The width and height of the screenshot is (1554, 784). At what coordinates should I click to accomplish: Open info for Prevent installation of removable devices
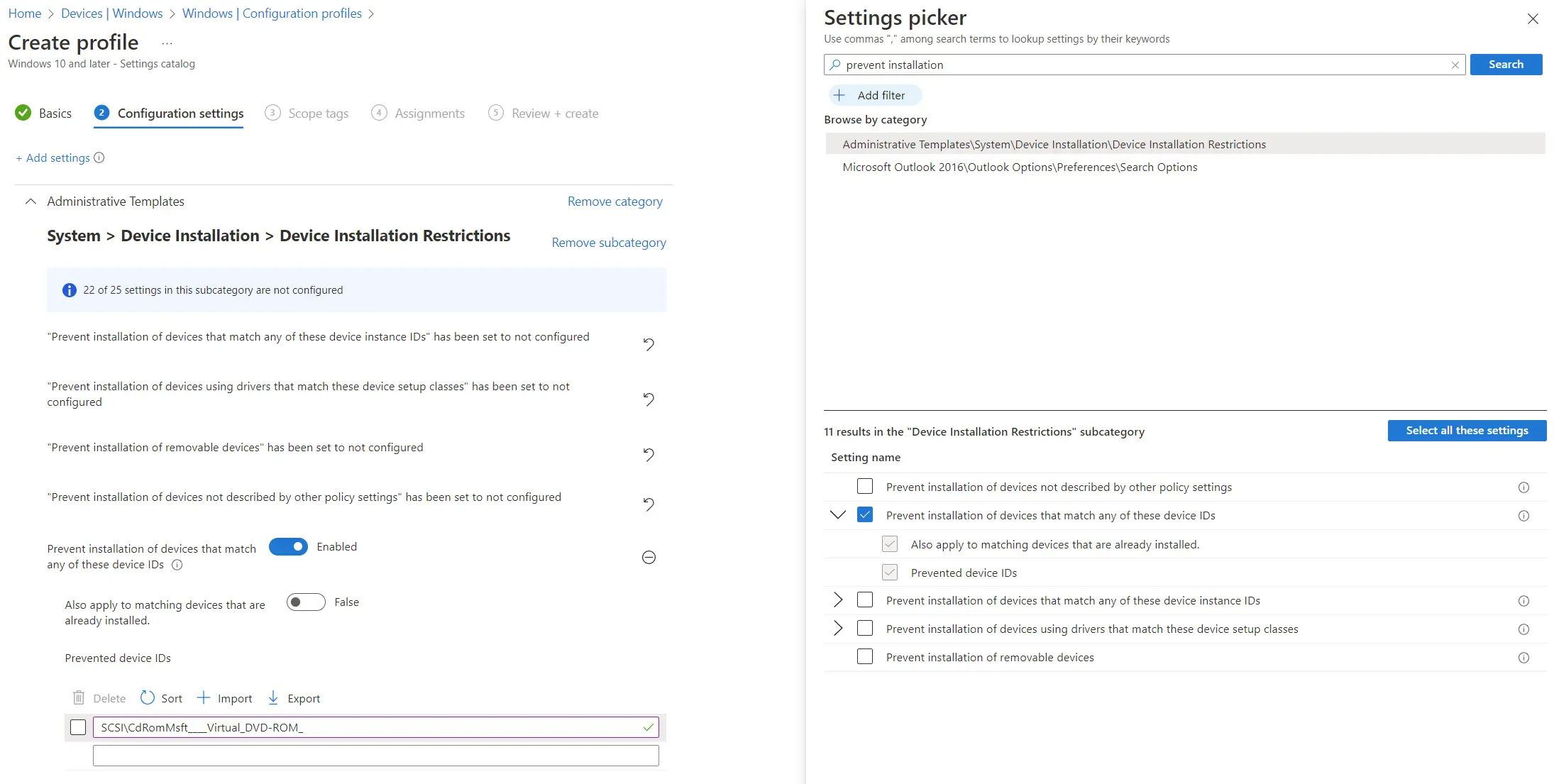pyautogui.click(x=1523, y=658)
